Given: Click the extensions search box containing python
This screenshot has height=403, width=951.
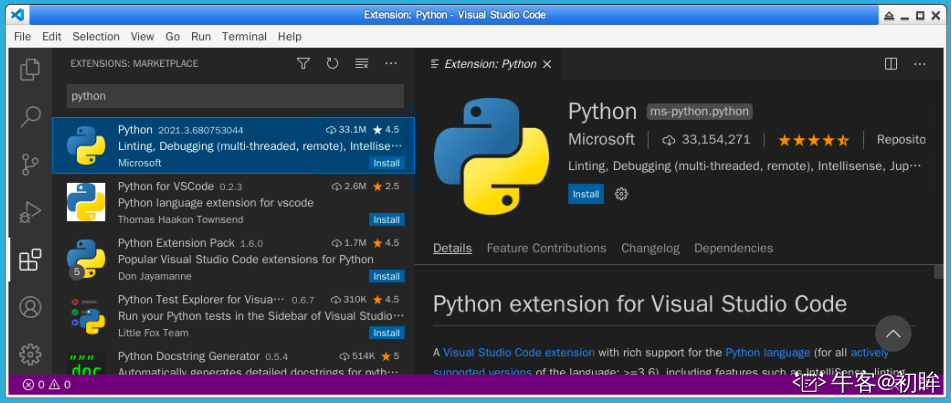Looking at the screenshot, I should (235, 96).
